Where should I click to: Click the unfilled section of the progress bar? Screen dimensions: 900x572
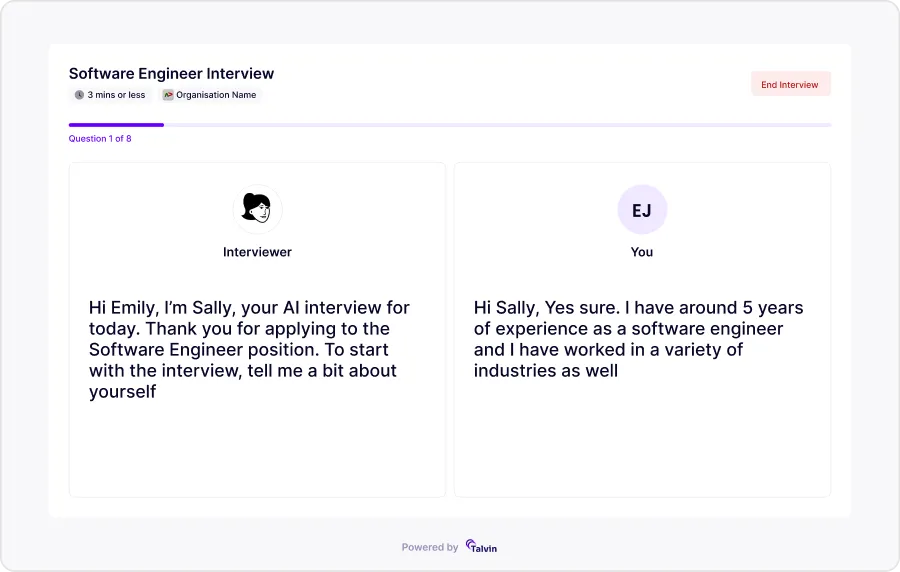click(500, 125)
